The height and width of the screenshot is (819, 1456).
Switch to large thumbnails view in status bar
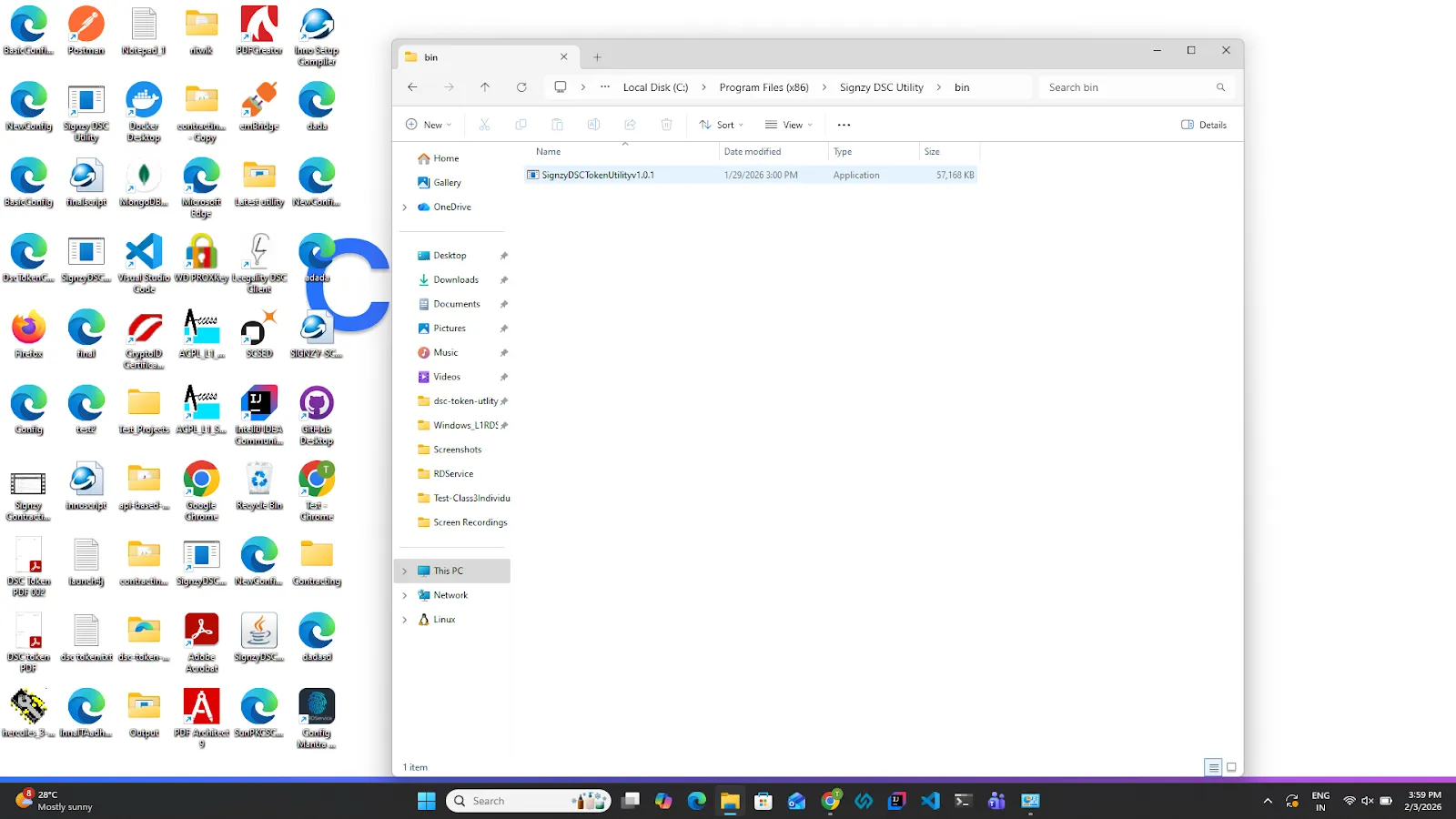click(1231, 767)
